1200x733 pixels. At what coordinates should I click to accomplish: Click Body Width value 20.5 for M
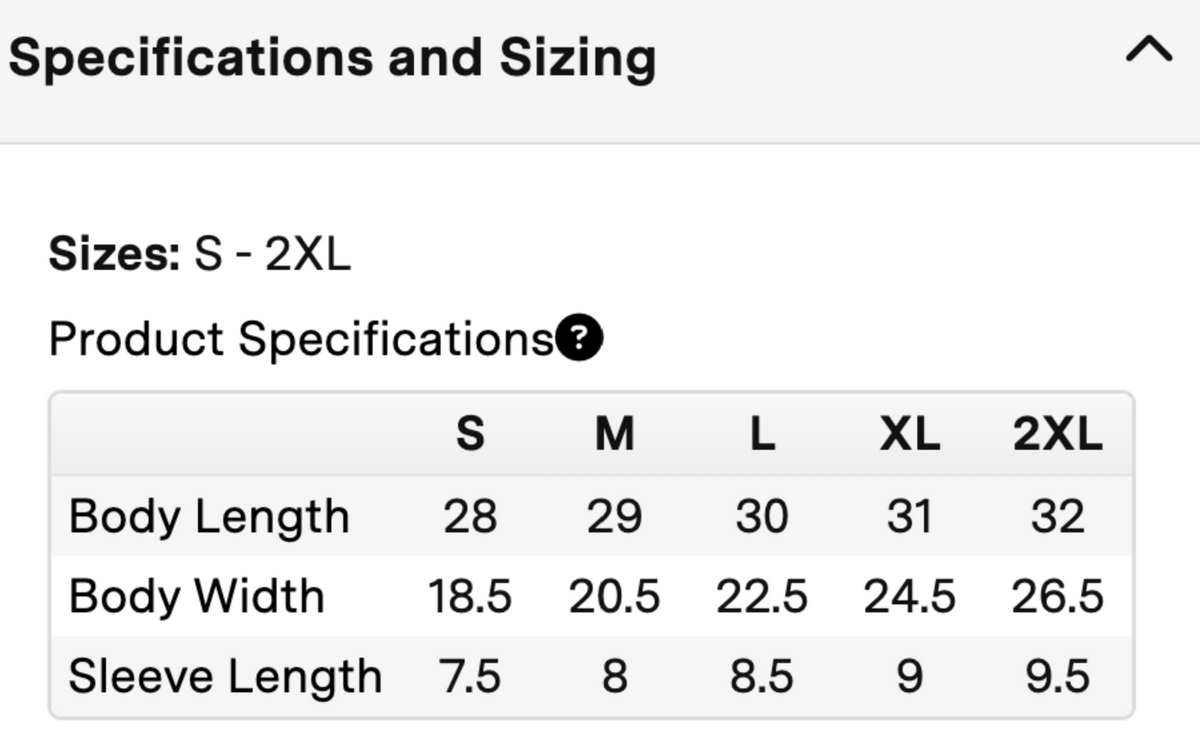[x=614, y=597]
